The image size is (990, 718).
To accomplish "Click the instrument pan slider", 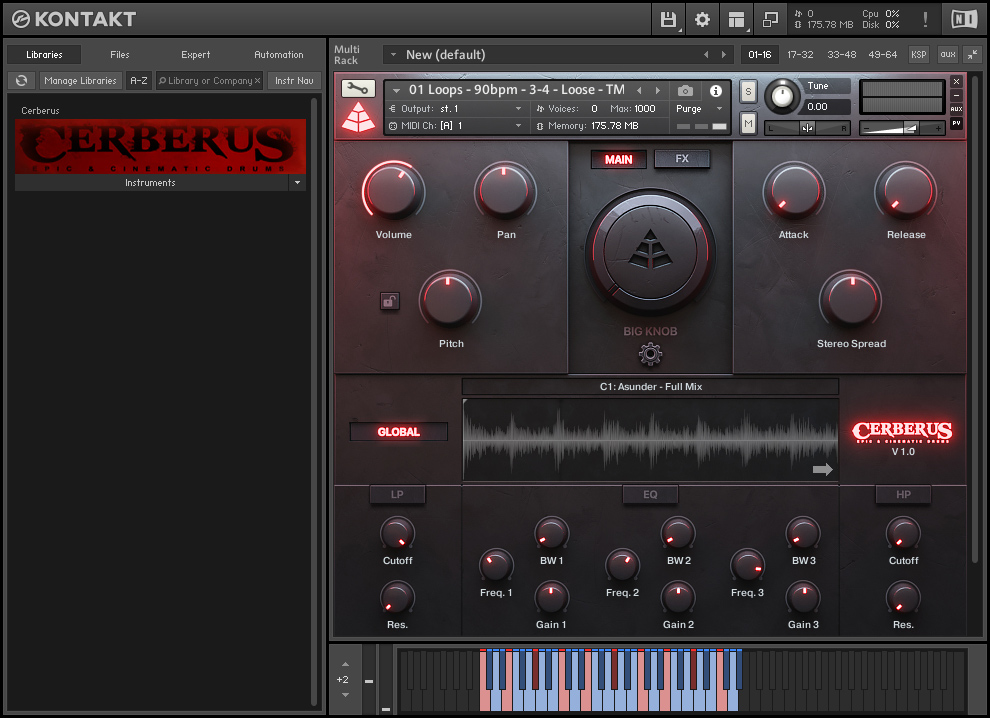I will [x=808, y=128].
